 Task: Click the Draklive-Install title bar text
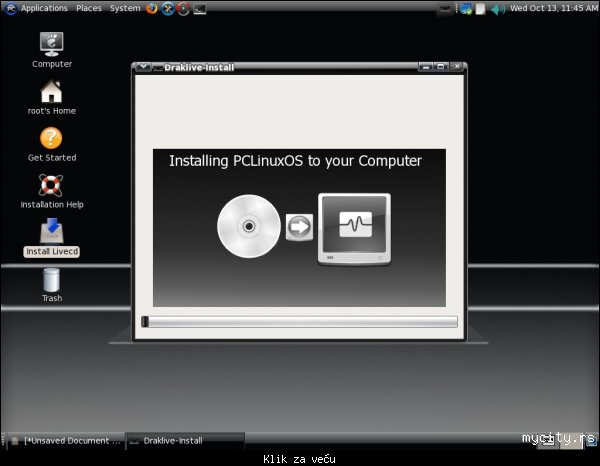pyautogui.click(x=199, y=67)
